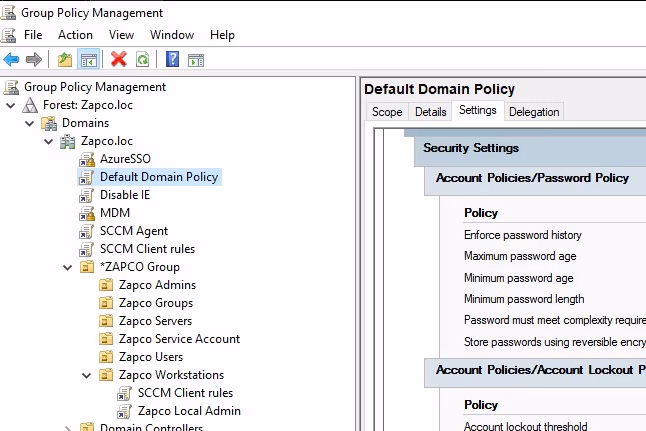
Task: Click the red X Delete icon
Action: [119, 59]
